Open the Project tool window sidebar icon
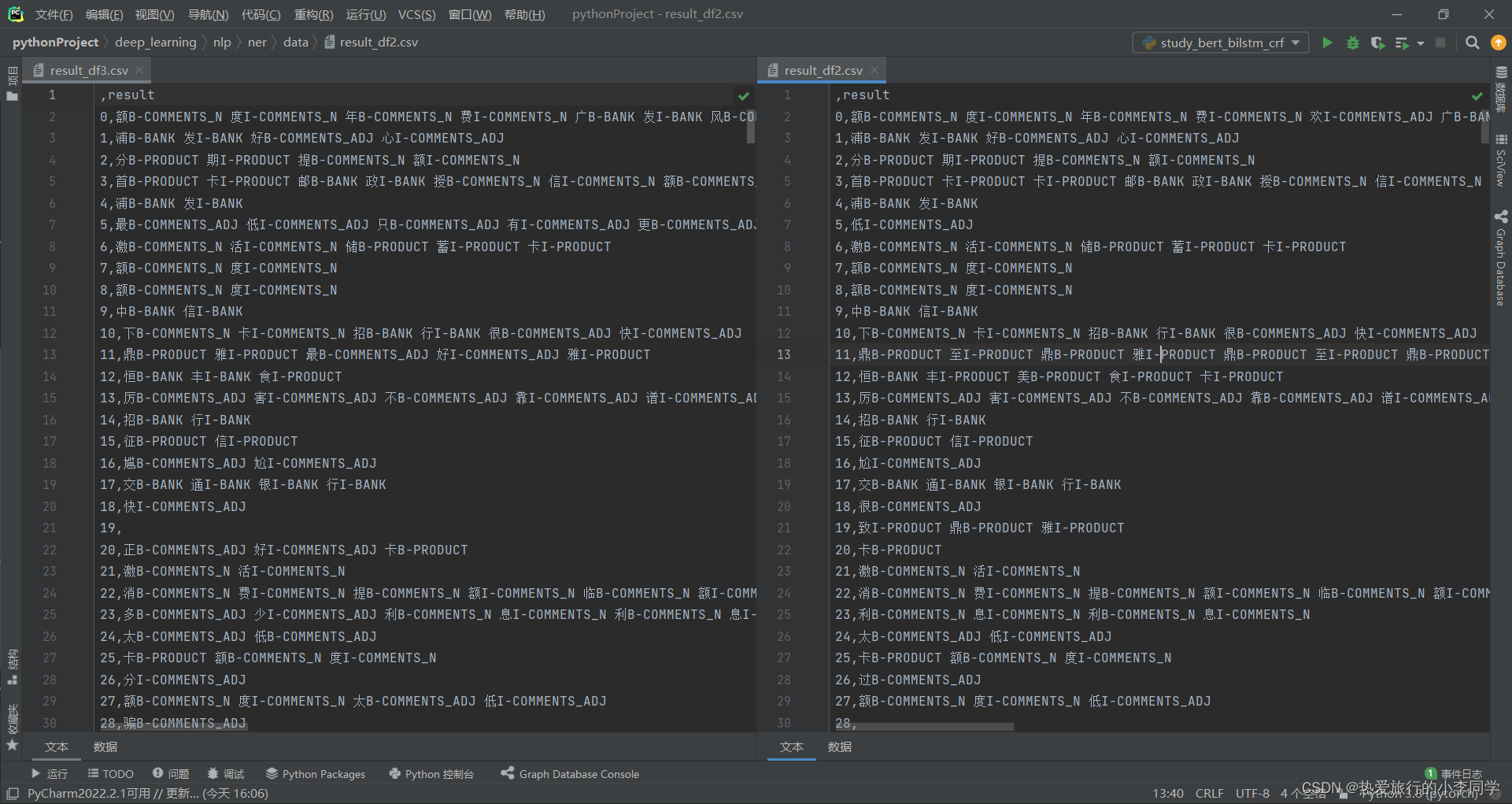Screen dimensions: 1512x804 [x=12, y=83]
